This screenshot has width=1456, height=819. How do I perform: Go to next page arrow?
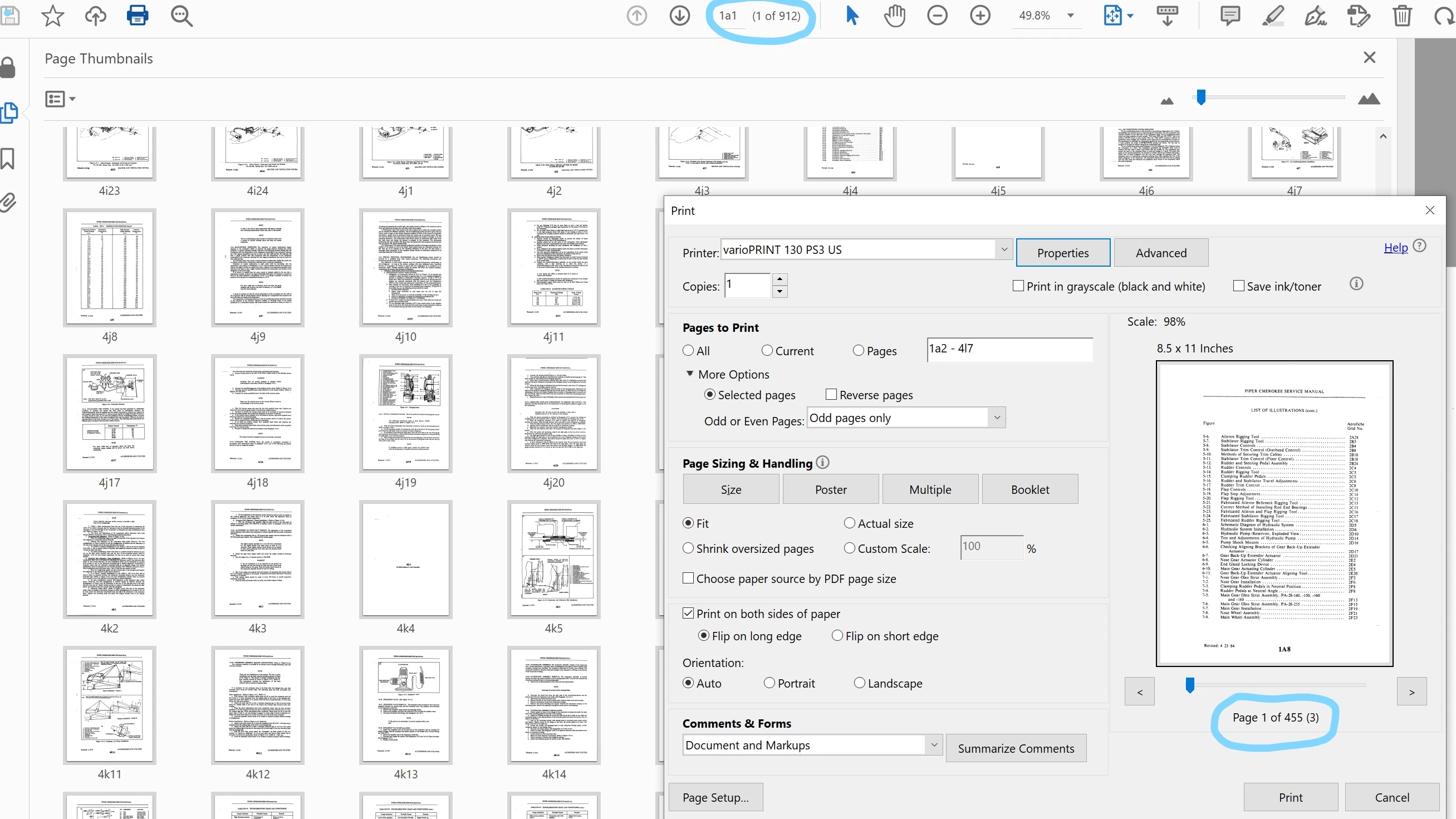pyautogui.click(x=679, y=15)
